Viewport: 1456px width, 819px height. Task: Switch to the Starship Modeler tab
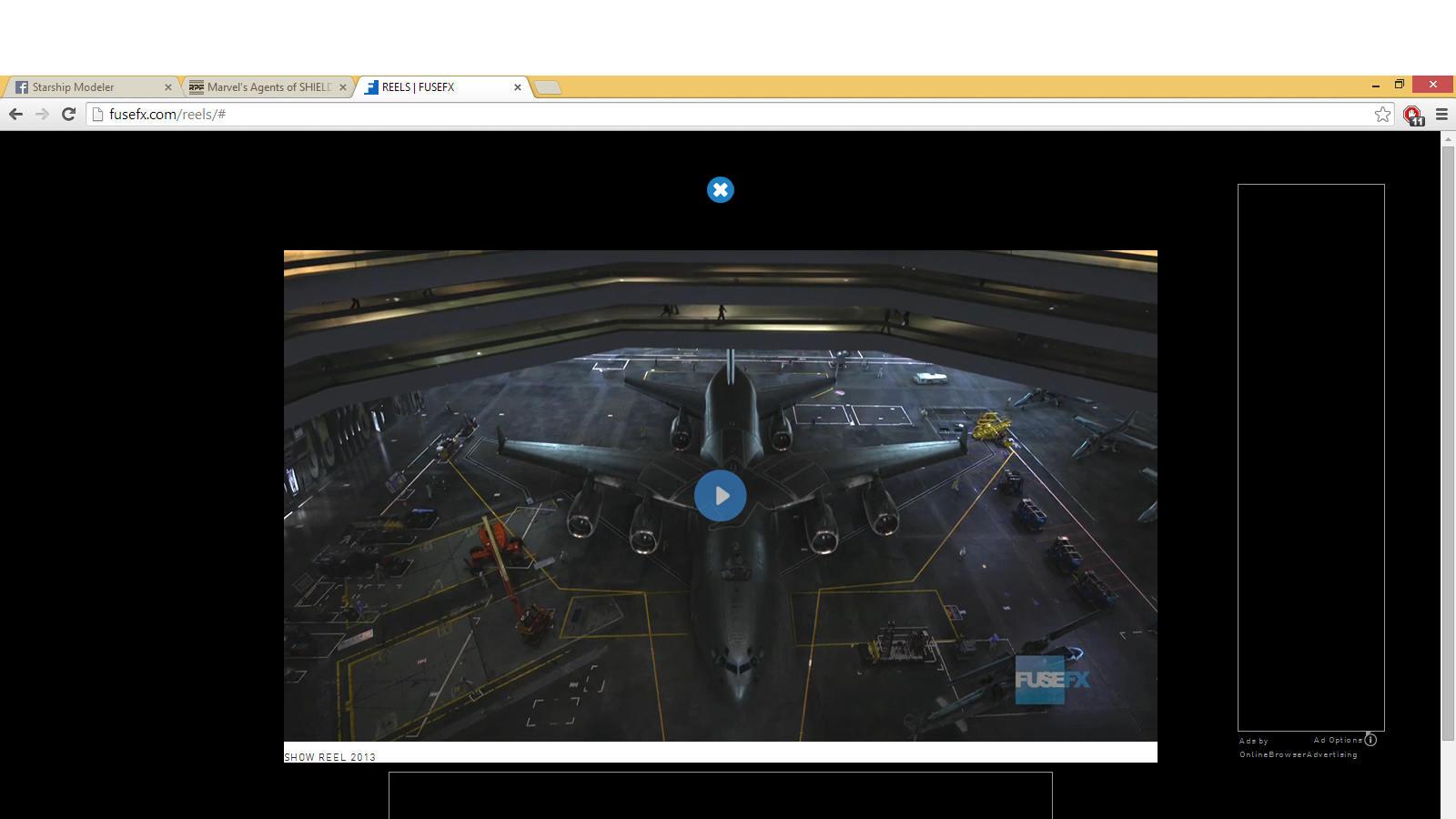92,87
